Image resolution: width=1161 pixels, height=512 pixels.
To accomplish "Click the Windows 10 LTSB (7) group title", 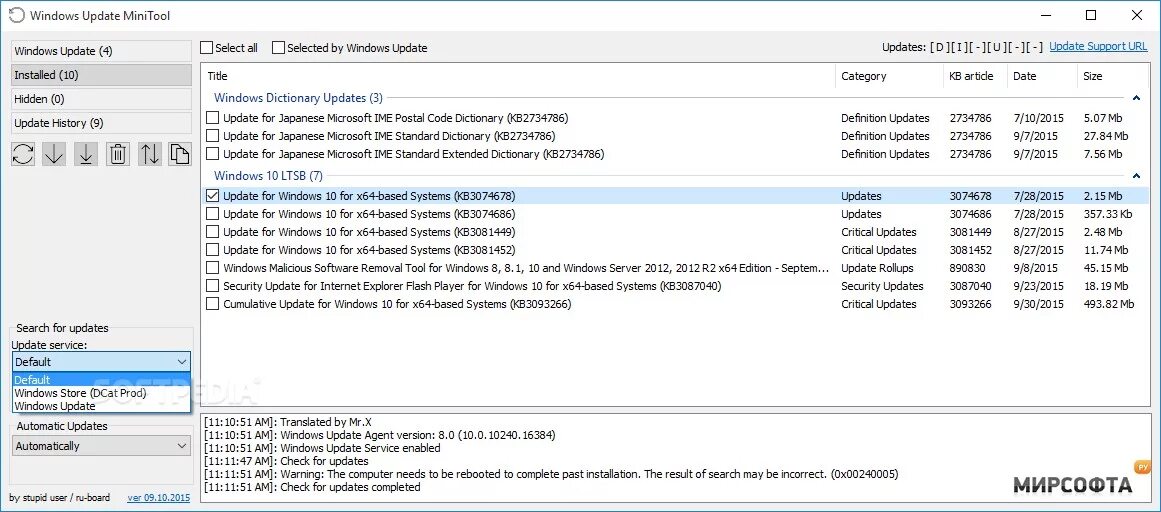I will 268,176.
